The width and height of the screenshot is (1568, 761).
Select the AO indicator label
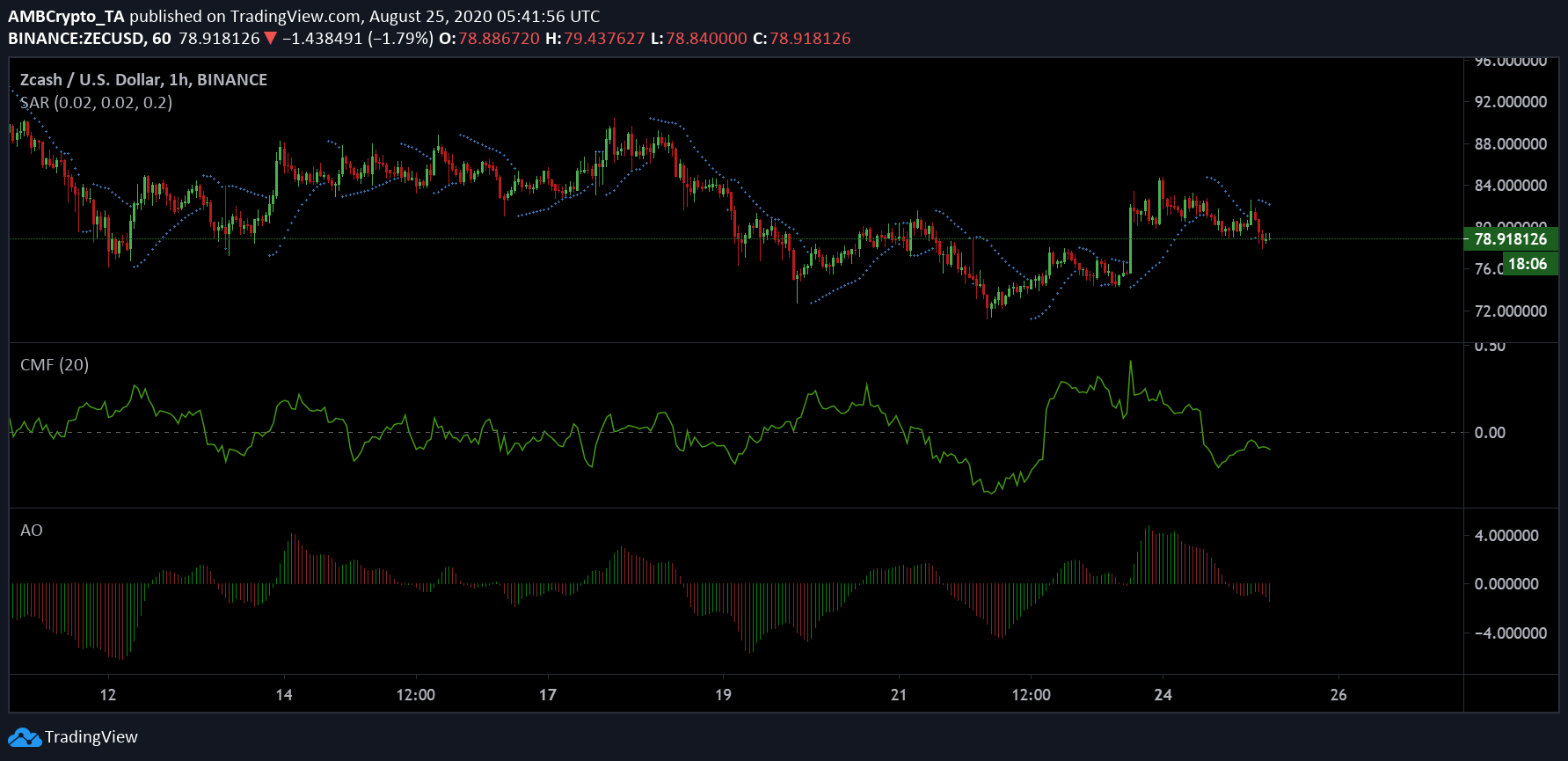coord(32,531)
